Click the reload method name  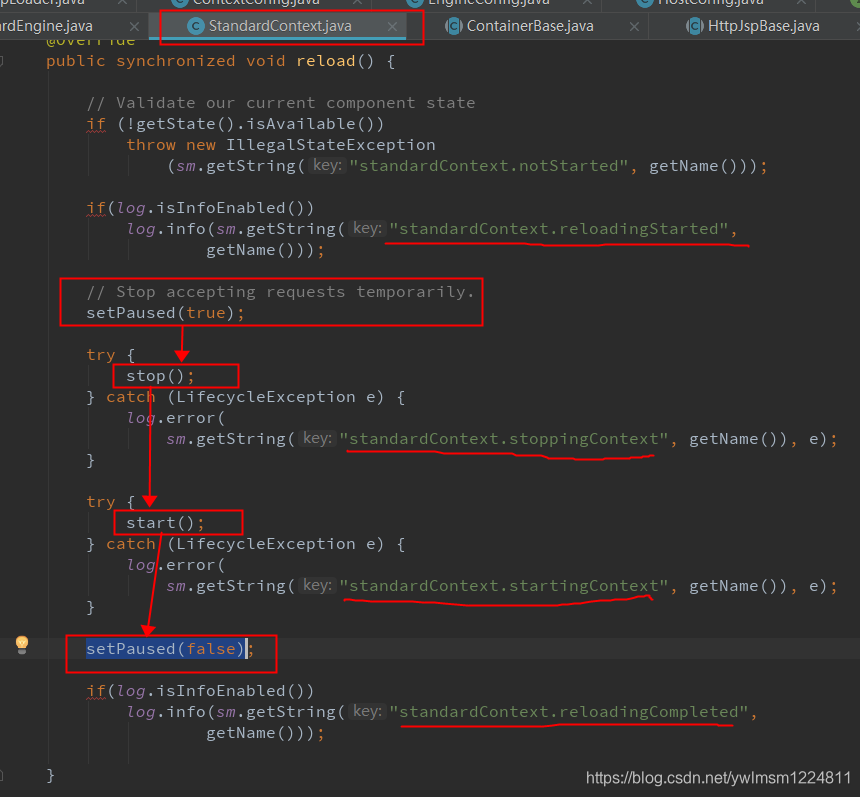(326, 61)
